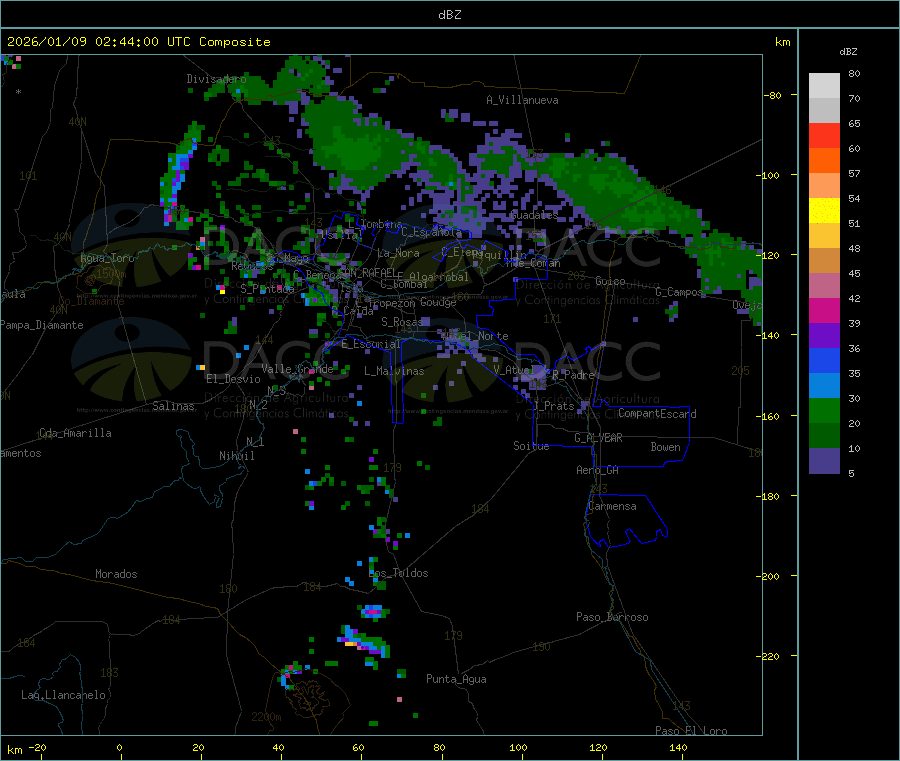Screen dimensions: 900x761
Task: Click the L_Malvinas place label
Action: click(x=394, y=371)
